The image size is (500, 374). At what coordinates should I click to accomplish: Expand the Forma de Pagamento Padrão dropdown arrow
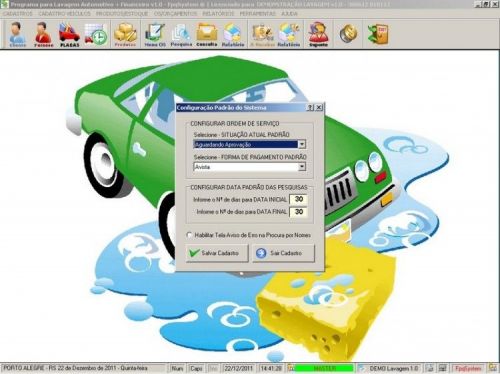click(302, 167)
